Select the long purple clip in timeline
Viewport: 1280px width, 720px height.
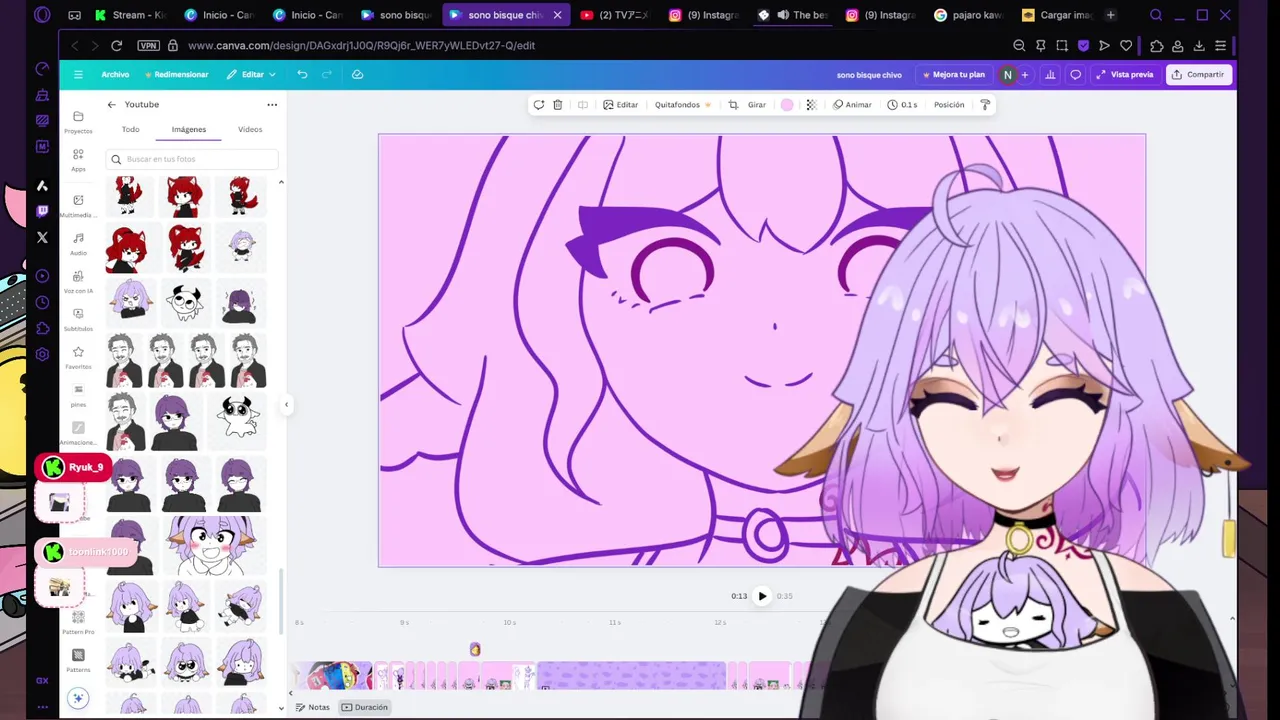click(x=632, y=676)
